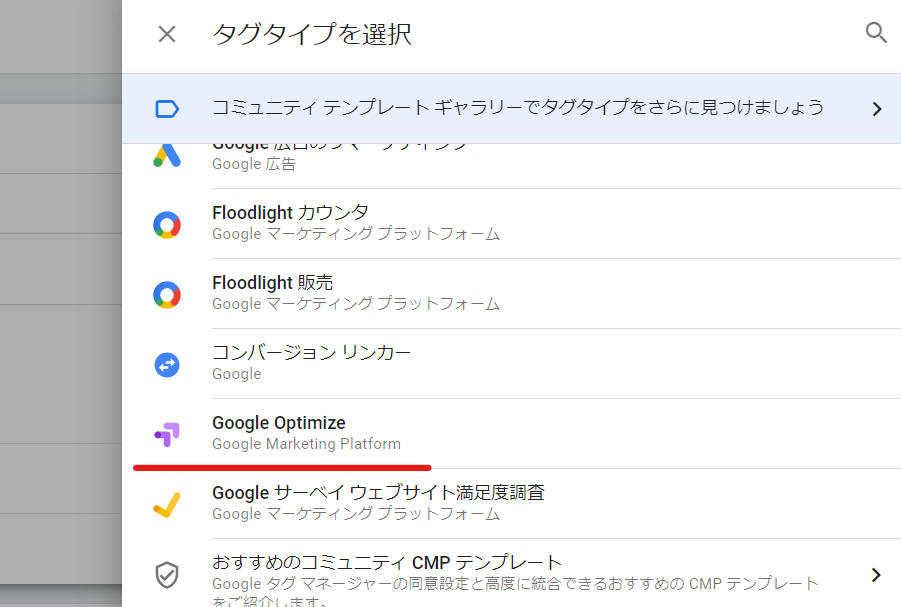Close the tag type selection panel
The image size is (901, 607).
coord(167,34)
